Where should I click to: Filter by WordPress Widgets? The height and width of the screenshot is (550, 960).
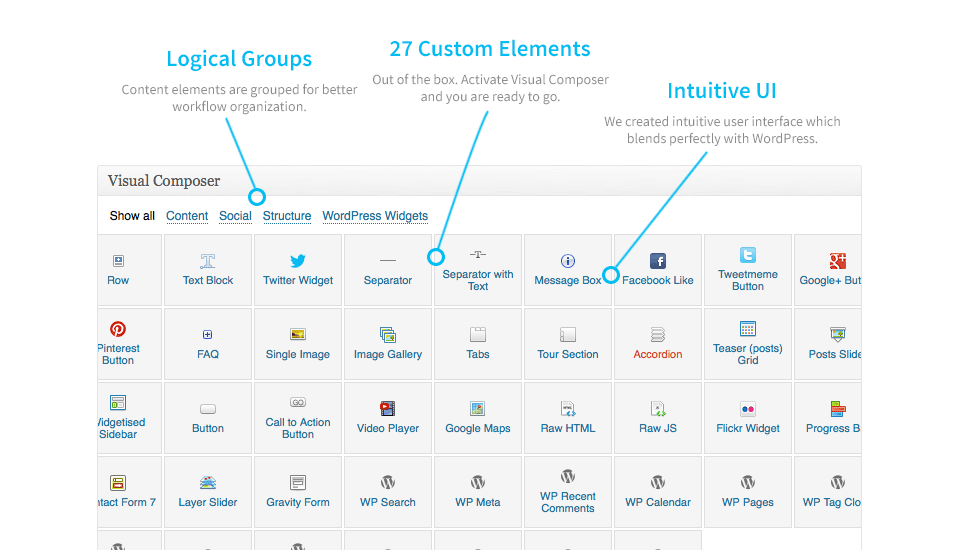pos(375,216)
